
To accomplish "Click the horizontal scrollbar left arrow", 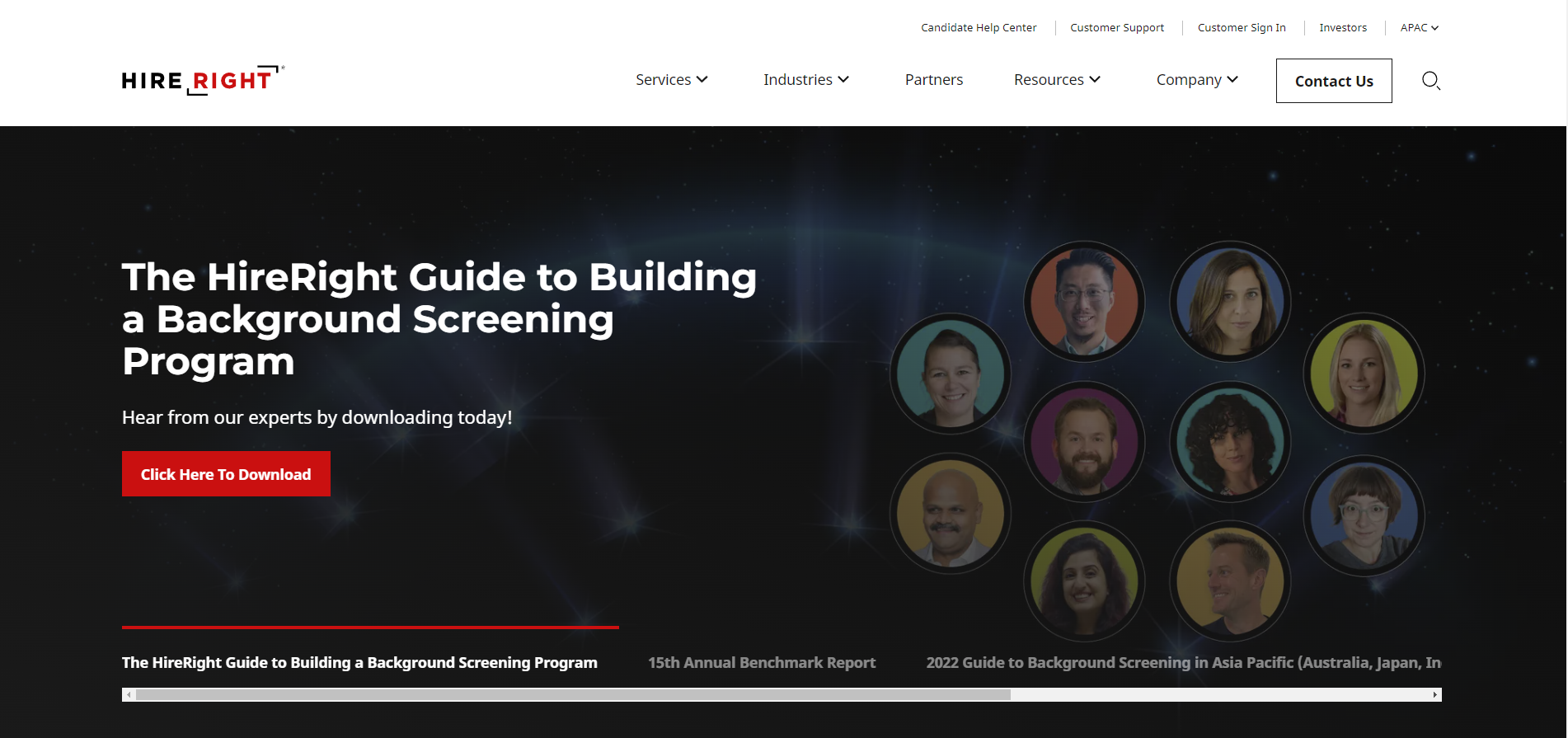I will click(129, 695).
